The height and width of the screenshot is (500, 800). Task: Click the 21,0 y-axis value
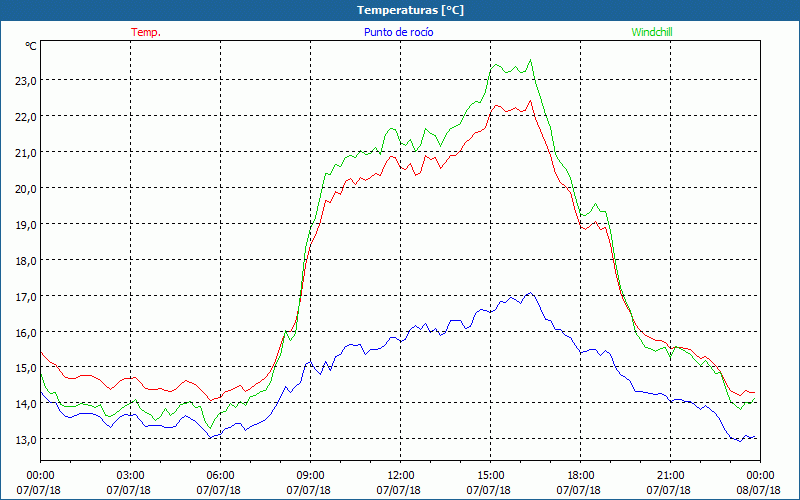[26, 152]
